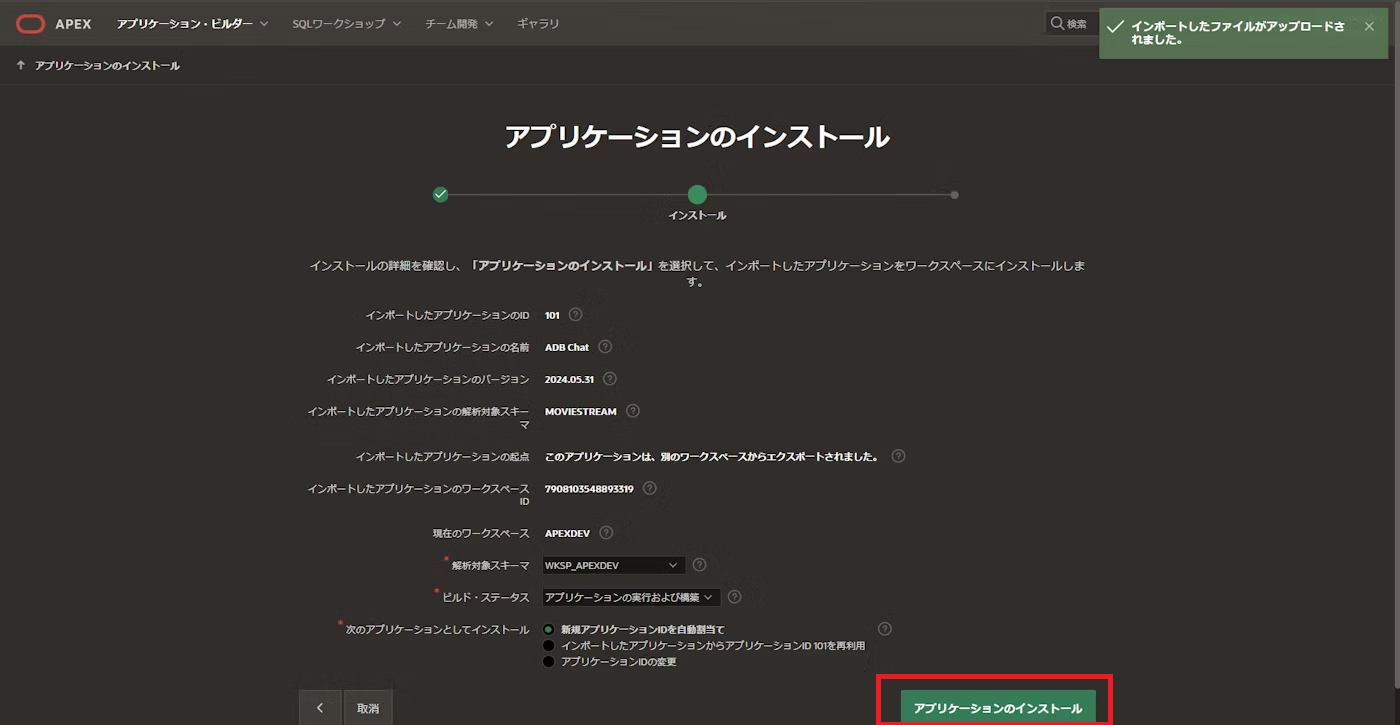Select 新規アプリケーションIDを自動割当て option
The width and height of the screenshot is (1400, 725).
(x=549, y=628)
